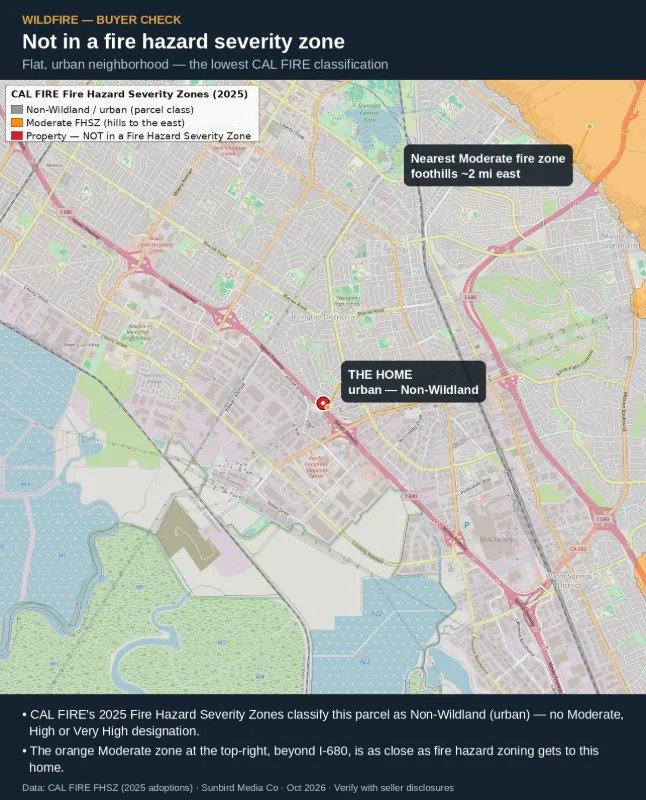Click 'Warm Springs District' map label

tap(569, 581)
